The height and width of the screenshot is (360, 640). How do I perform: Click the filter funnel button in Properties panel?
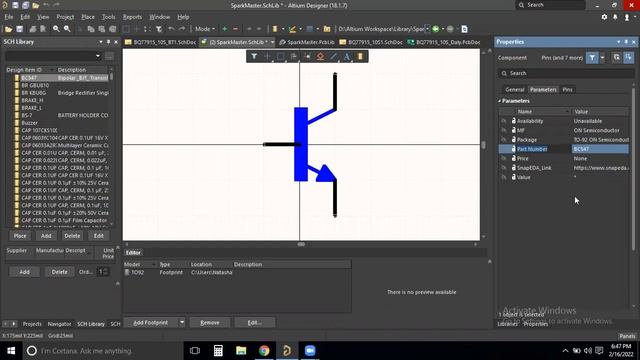(592, 58)
